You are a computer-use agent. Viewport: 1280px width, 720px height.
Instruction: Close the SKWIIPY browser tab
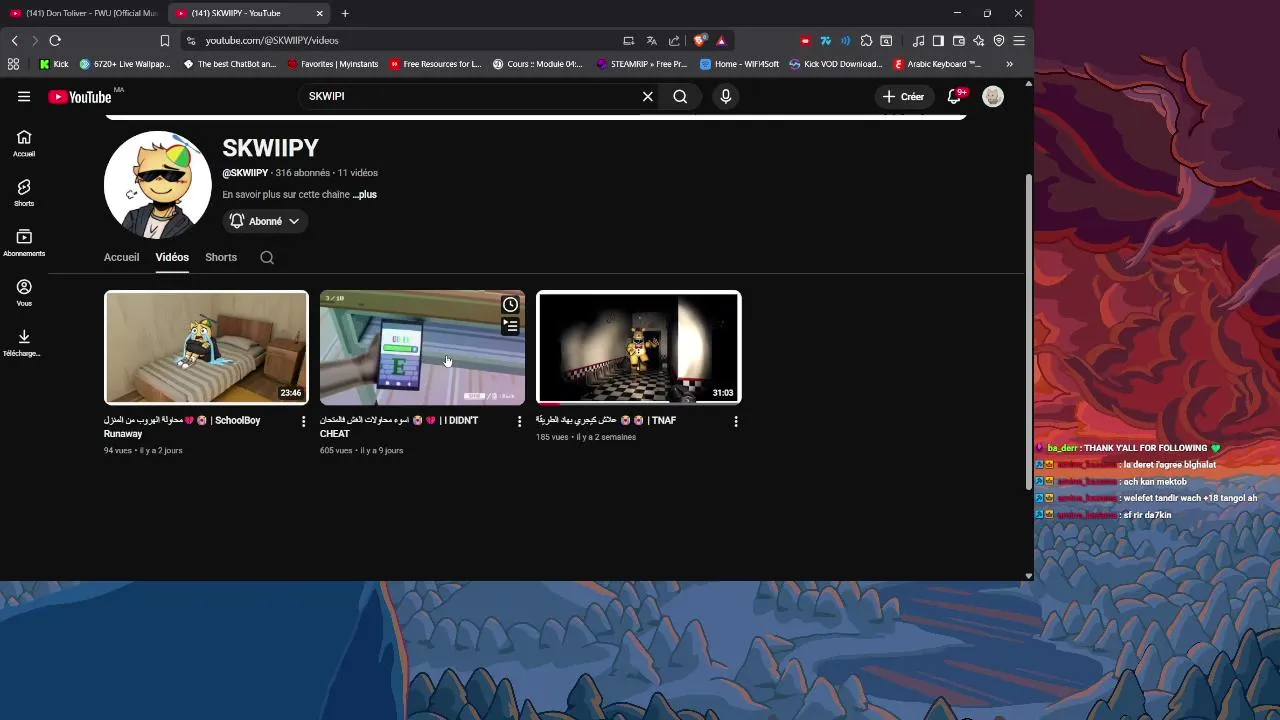pos(320,13)
